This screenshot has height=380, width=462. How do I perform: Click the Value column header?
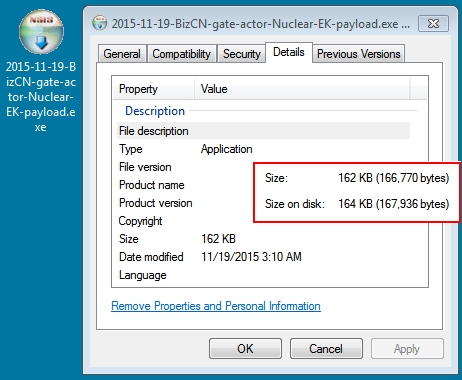click(302, 89)
